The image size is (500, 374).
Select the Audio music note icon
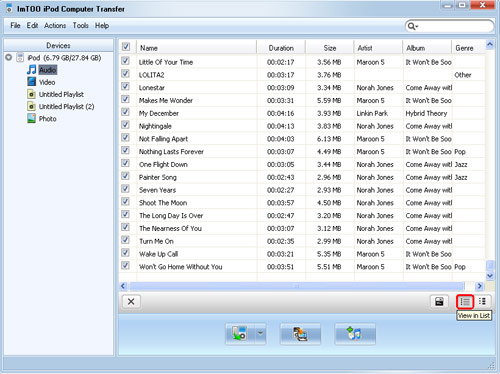coord(31,70)
